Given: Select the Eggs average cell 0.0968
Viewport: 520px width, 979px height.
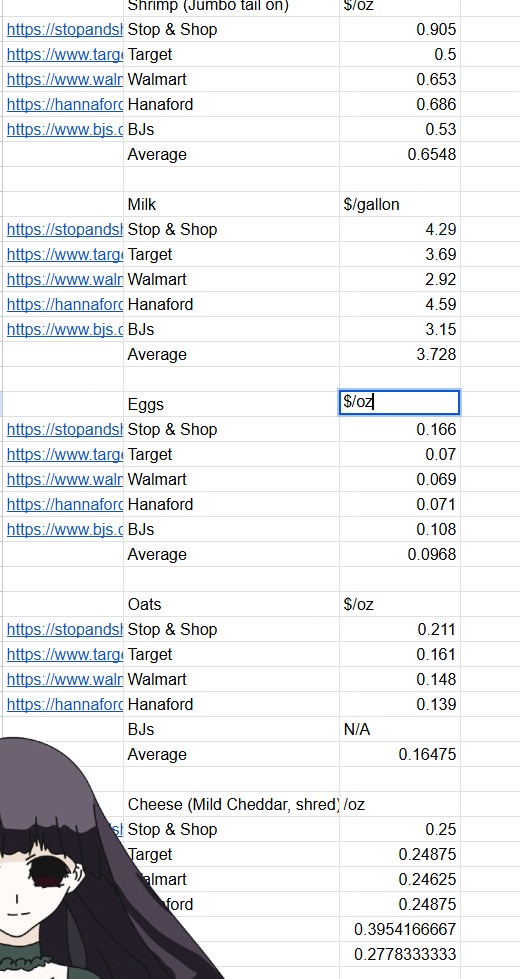Looking at the screenshot, I should point(400,554).
